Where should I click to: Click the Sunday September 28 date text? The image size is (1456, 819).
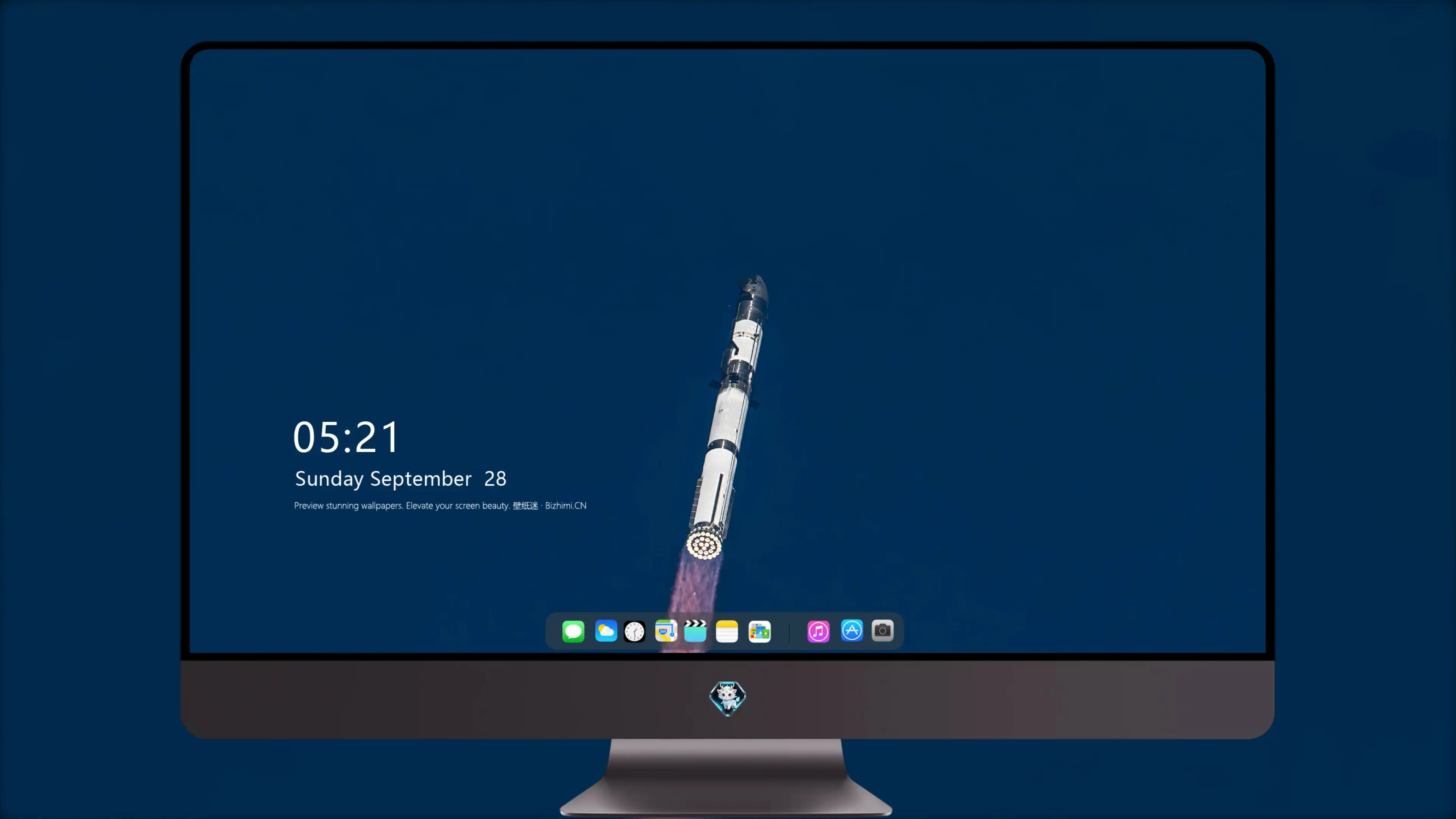pos(401,479)
